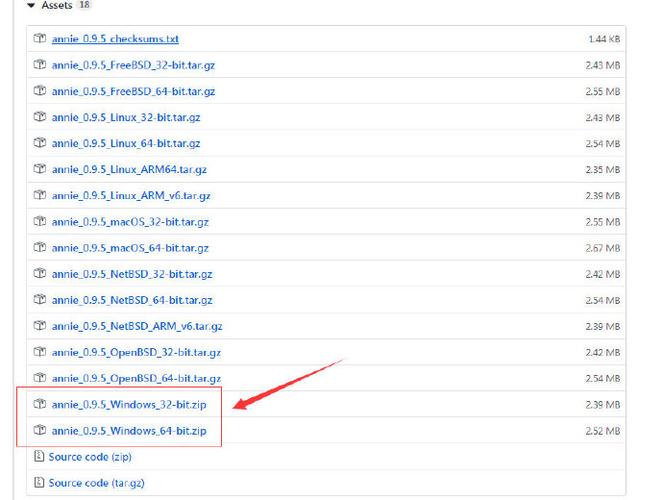
Task: Download annie_0.9.5_NetBSD_ARM_v6.tar.gz
Action: 137,326
